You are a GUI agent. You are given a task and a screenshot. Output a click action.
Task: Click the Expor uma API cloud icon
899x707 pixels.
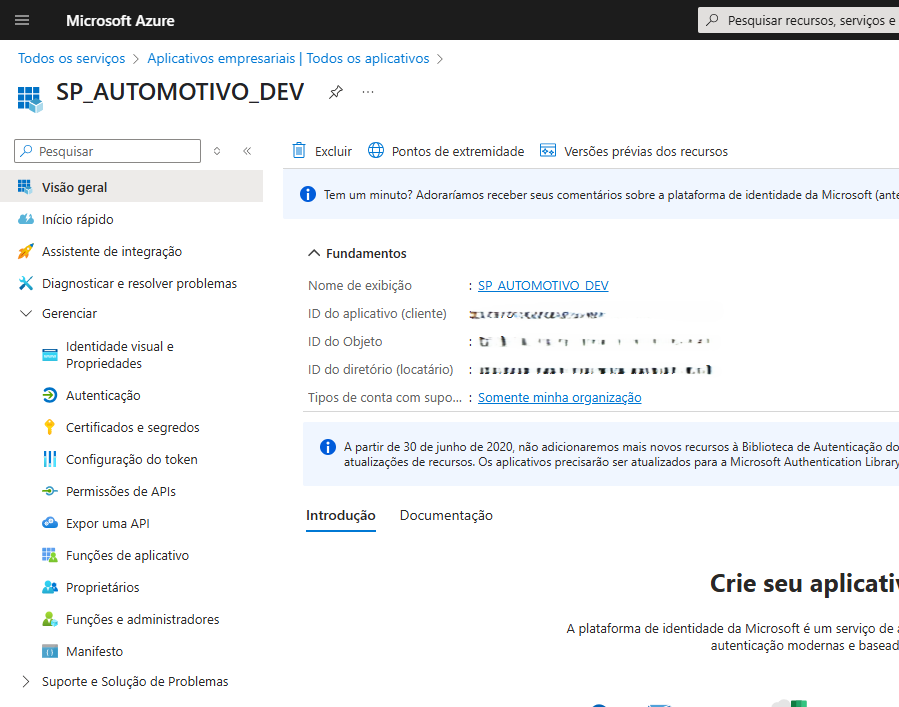point(50,522)
